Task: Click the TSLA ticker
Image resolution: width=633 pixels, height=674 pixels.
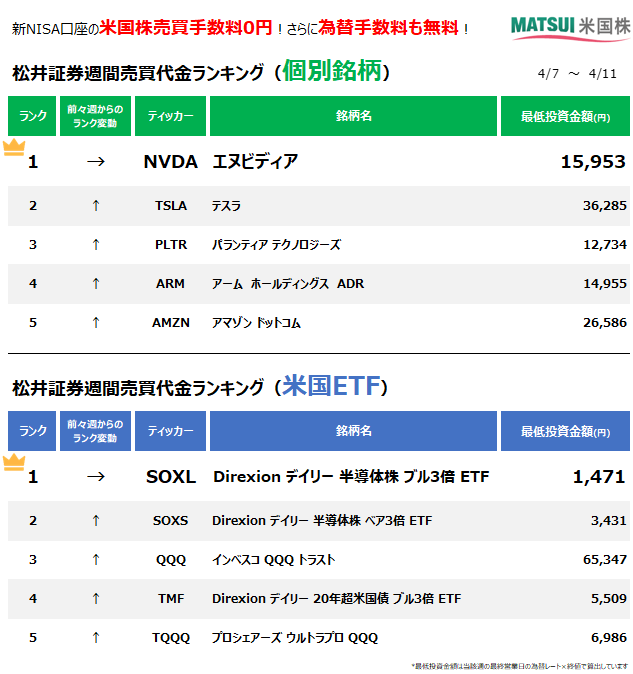Action: click(171, 206)
